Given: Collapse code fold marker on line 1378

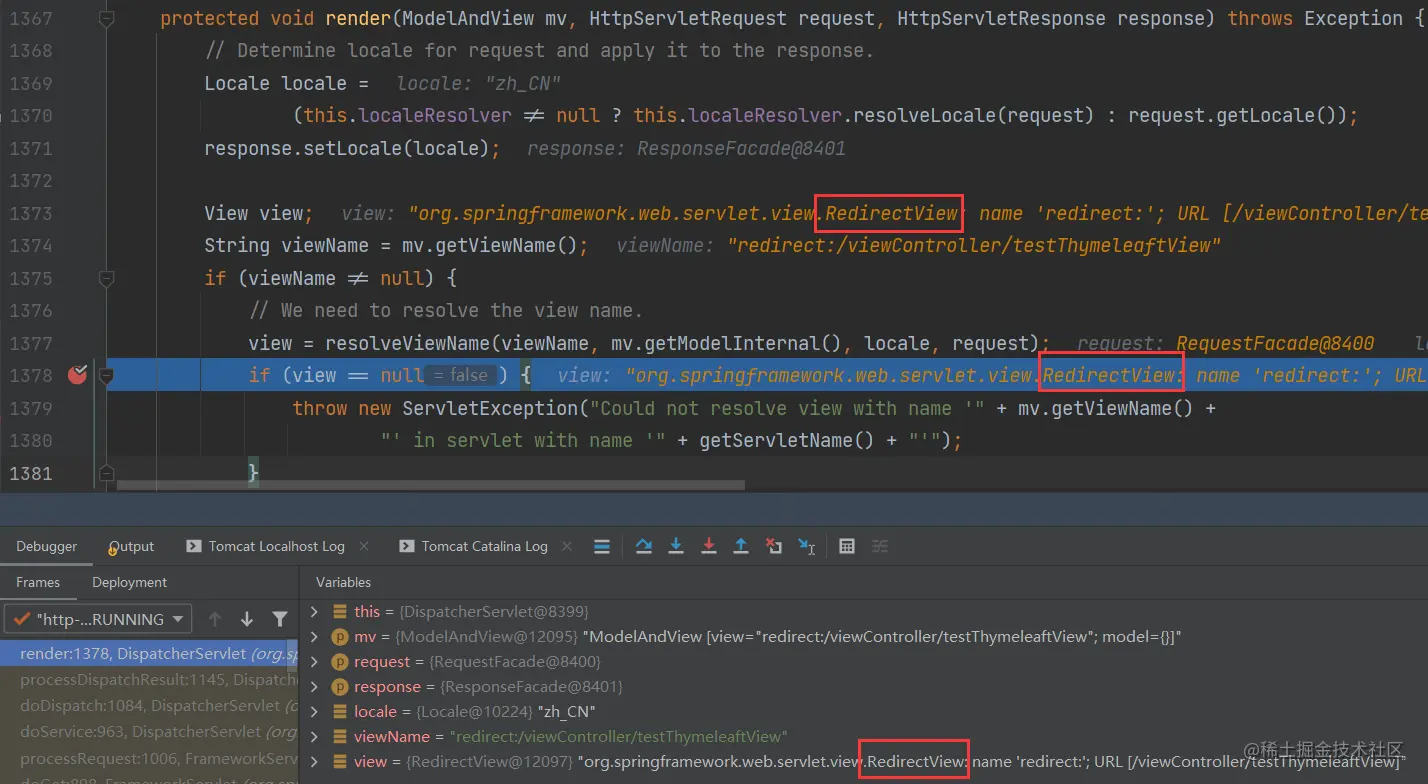Looking at the screenshot, I should (x=106, y=375).
